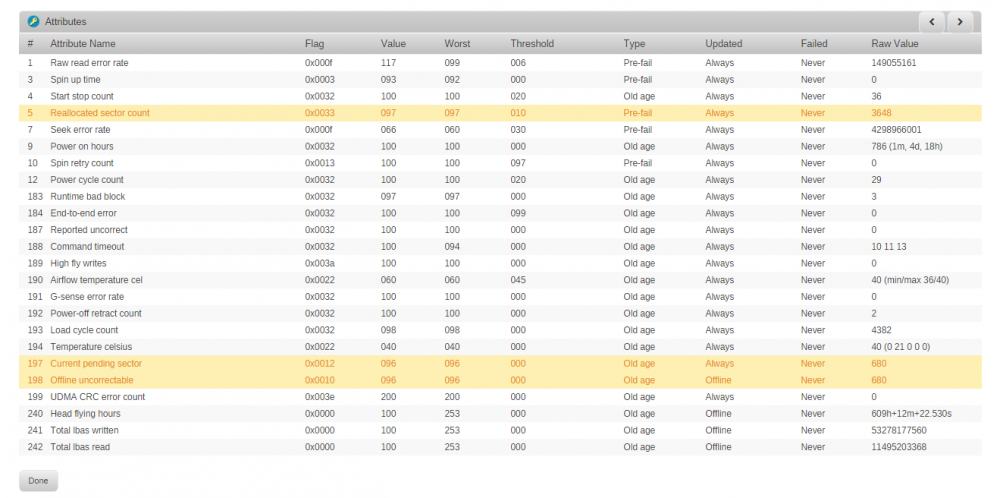The width and height of the screenshot is (1000, 498).
Task: Click the Done button
Action: click(x=38, y=481)
